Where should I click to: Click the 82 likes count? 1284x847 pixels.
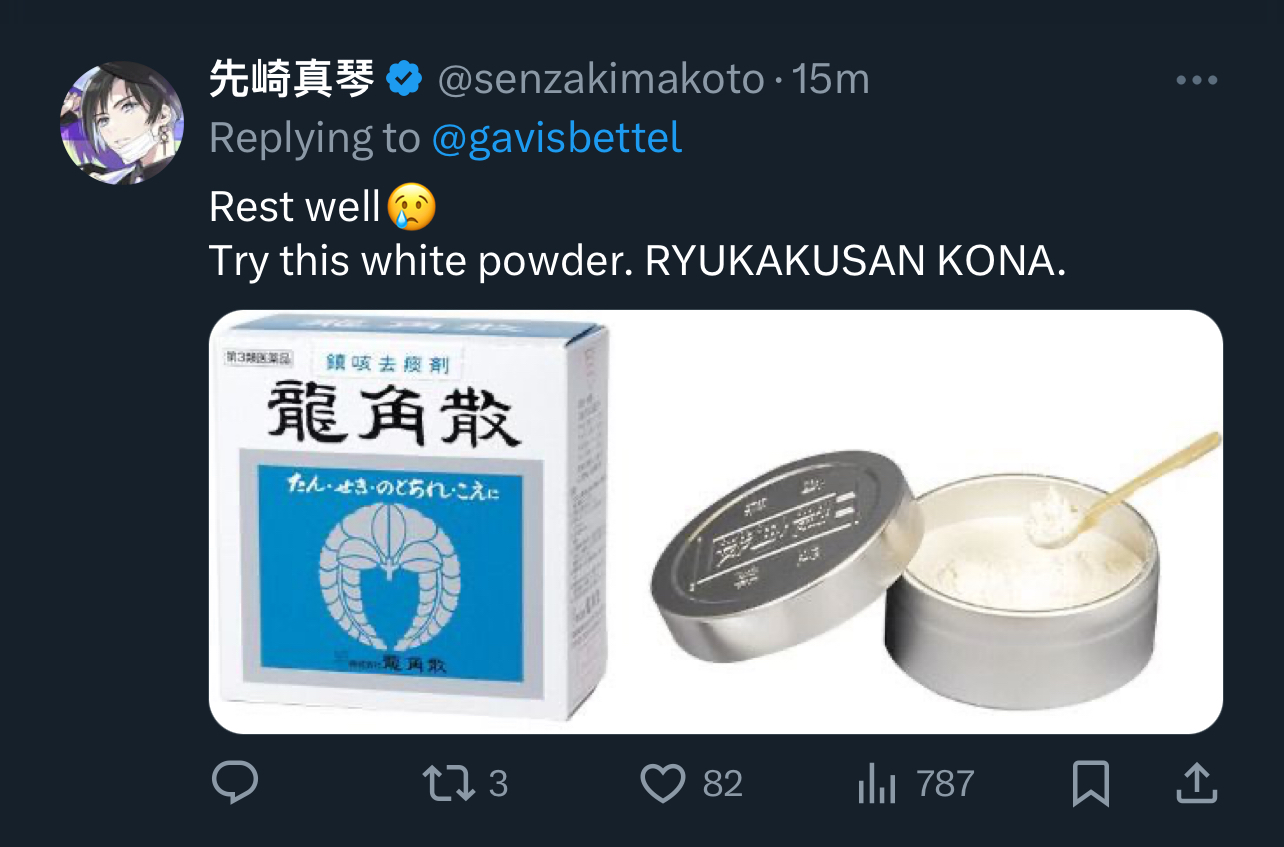722,783
